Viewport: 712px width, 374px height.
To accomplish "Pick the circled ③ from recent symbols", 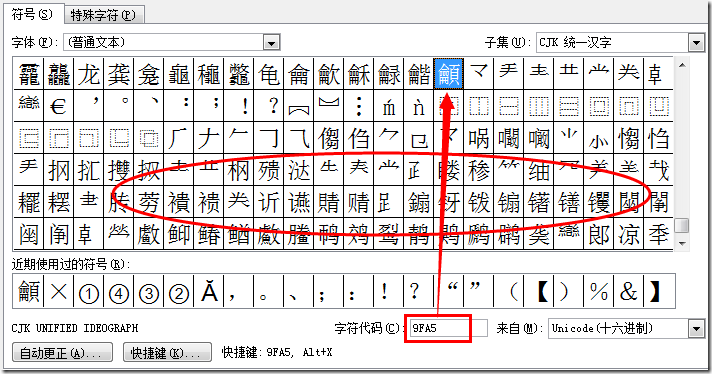I will pyautogui.click(x=148, y=291).
